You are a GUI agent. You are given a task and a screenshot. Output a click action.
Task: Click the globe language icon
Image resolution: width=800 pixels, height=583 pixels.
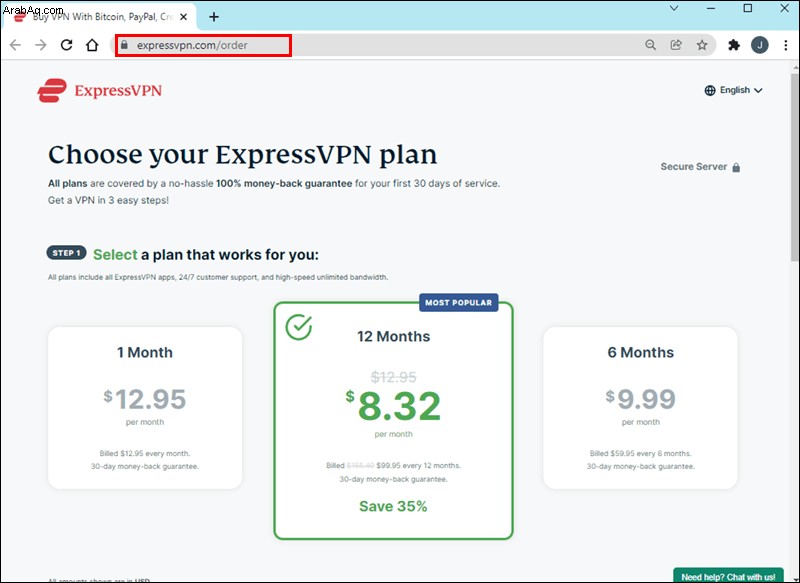(710, 90)
